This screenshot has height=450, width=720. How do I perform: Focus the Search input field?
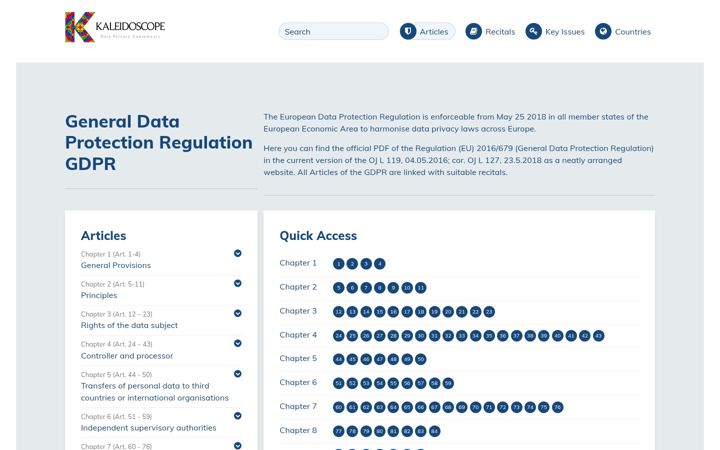pyautogui.click(x=333, y=31)
